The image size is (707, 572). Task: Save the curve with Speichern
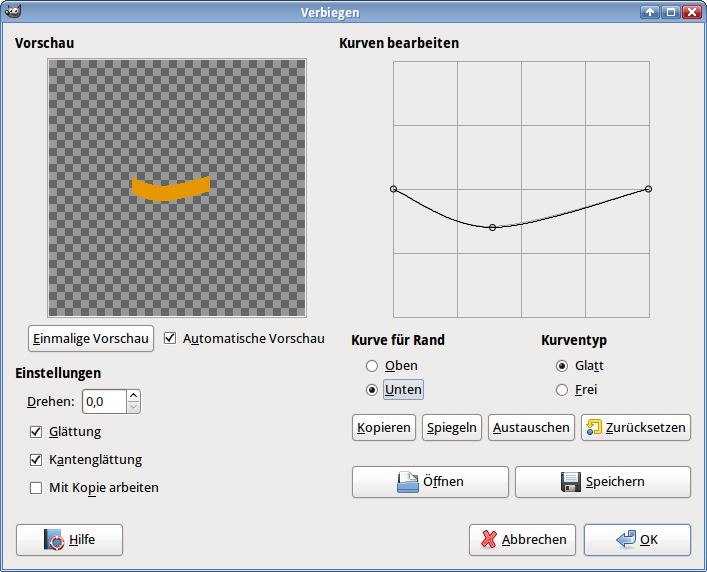[603, 482]
